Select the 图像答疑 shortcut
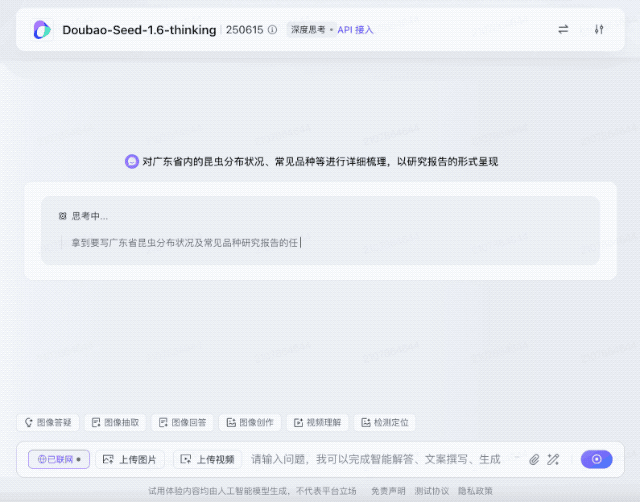Screen dimensions: 640x502 pos(48,422)
